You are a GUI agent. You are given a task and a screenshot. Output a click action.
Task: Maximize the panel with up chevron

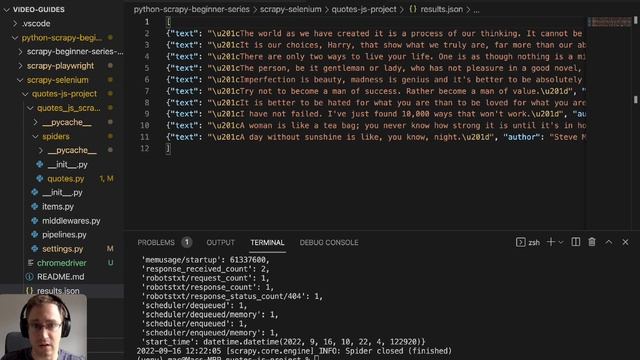[x=609, y=242]
